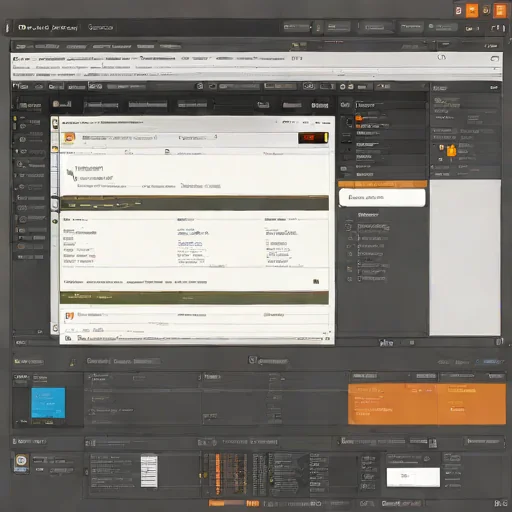Screen dimensions: 512x512
Task: Click the orange folder icon in right panel
Action: coord(451,150)
